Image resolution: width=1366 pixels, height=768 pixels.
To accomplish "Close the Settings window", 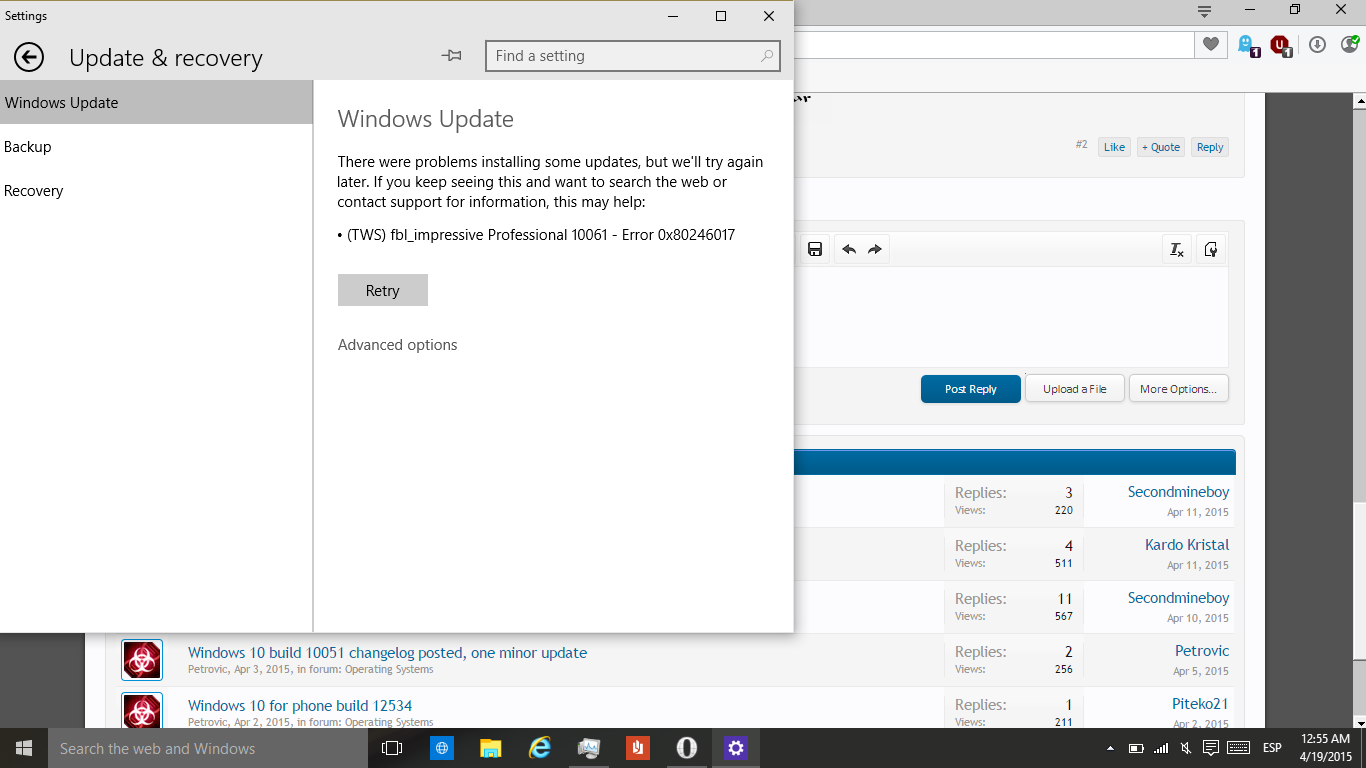I will (x=769, y=16).
